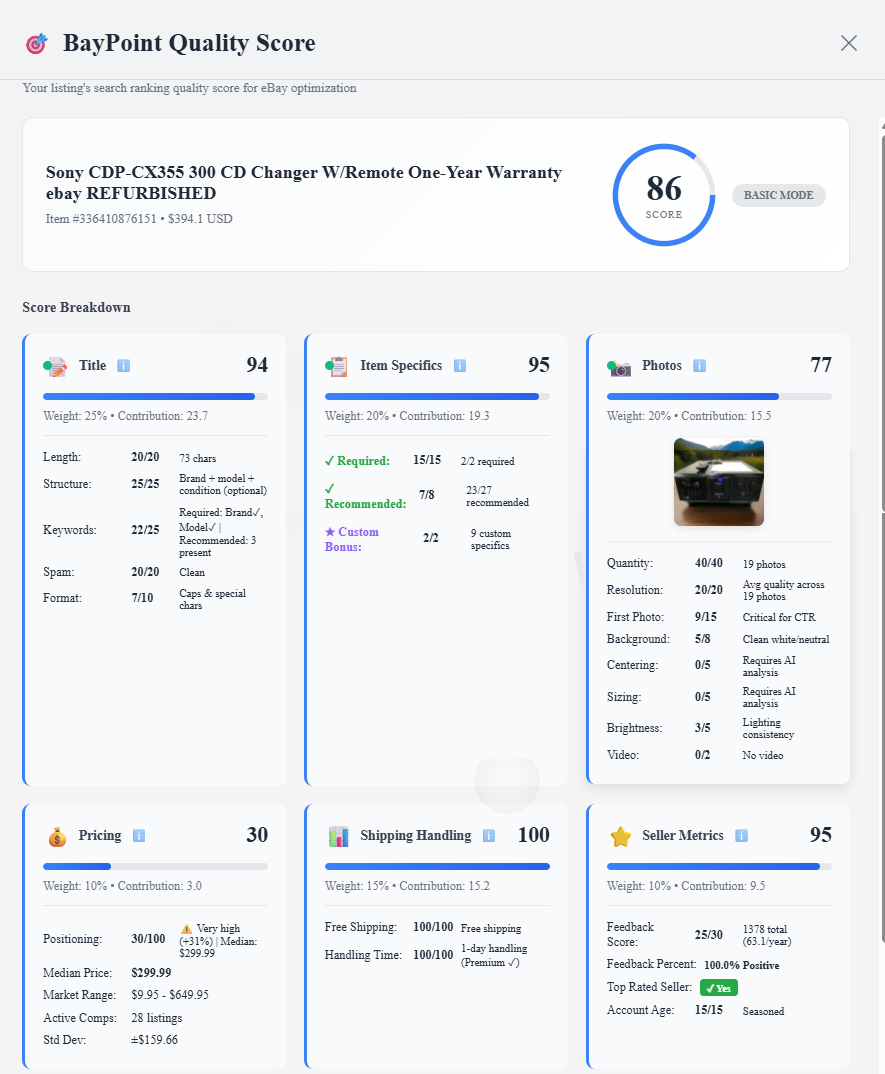Close the BayPoint Quality Score dialog

pyautogui.click(x=848, y=43)
